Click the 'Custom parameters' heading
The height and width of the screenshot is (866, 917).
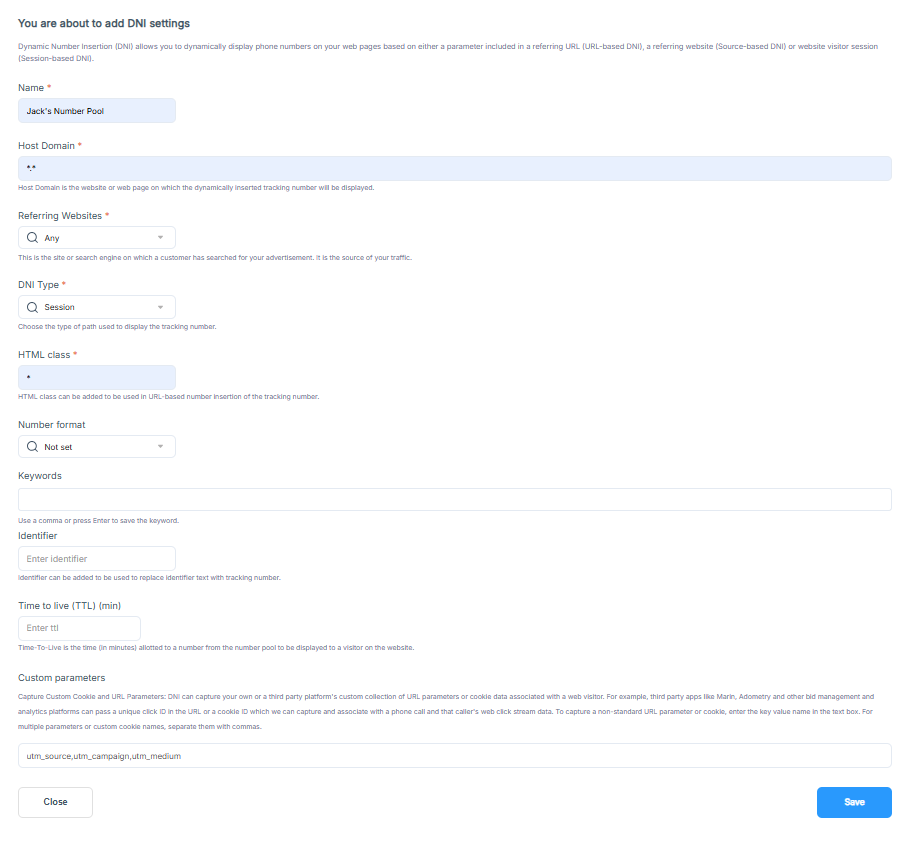[61, 678]
